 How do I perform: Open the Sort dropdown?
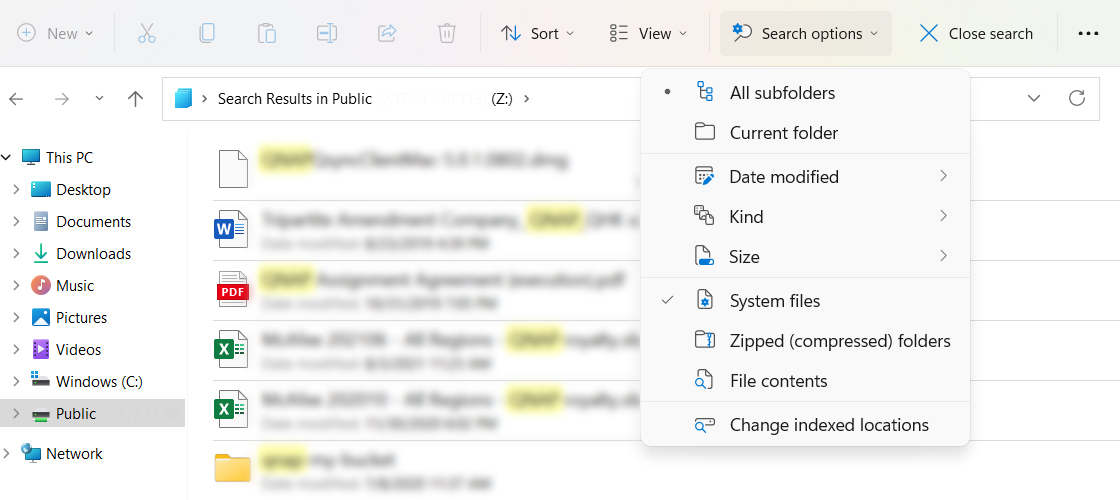[538, 33]
